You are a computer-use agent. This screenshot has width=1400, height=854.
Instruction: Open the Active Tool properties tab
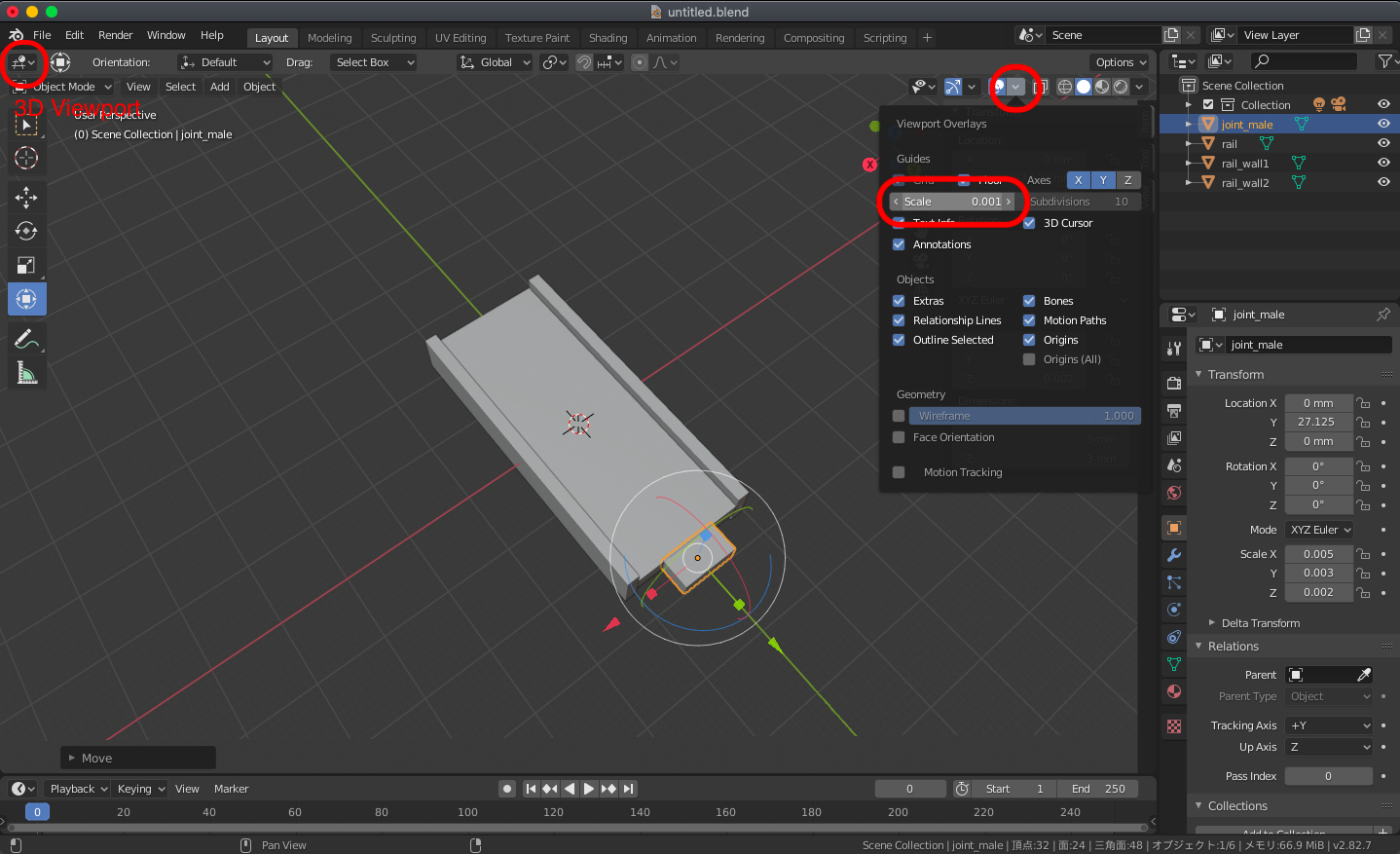coord(1174,349)
